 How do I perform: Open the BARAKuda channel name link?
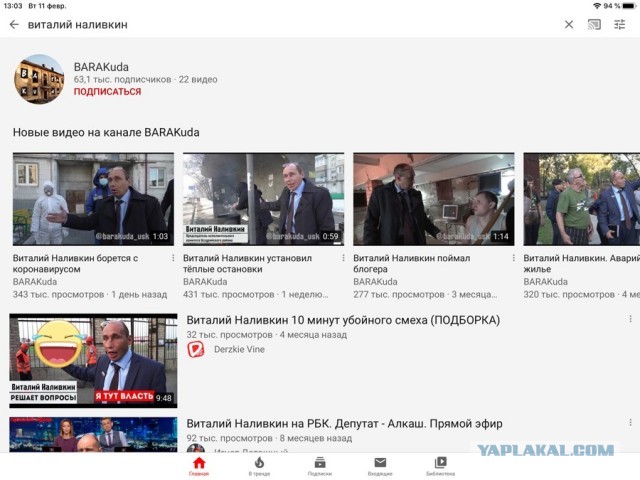pos(101,67)
